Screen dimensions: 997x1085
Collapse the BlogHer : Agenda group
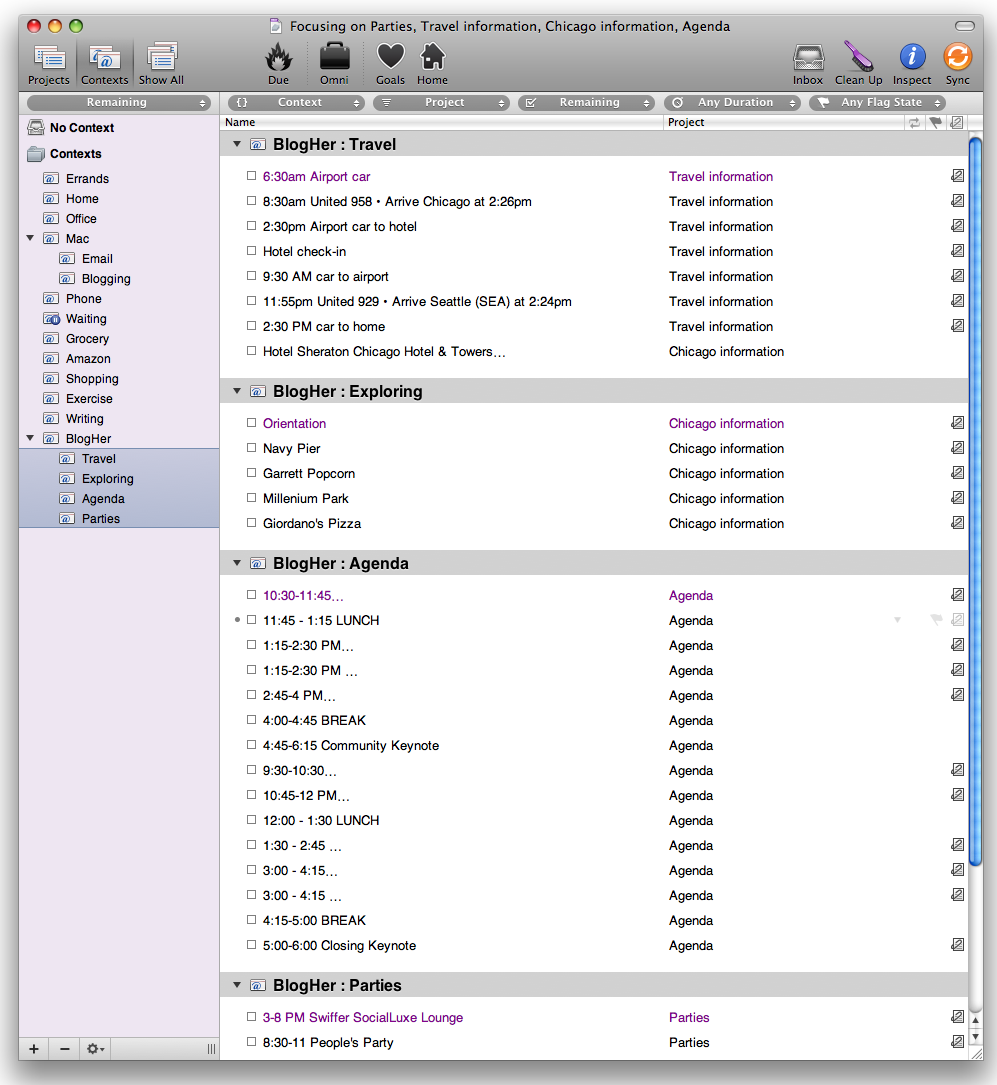coord(237,563)
